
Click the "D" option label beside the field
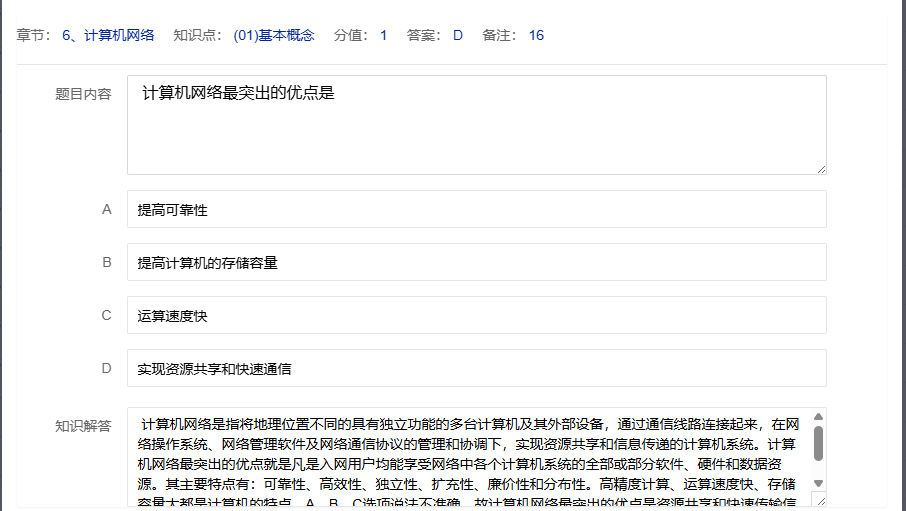coord(107,369)
